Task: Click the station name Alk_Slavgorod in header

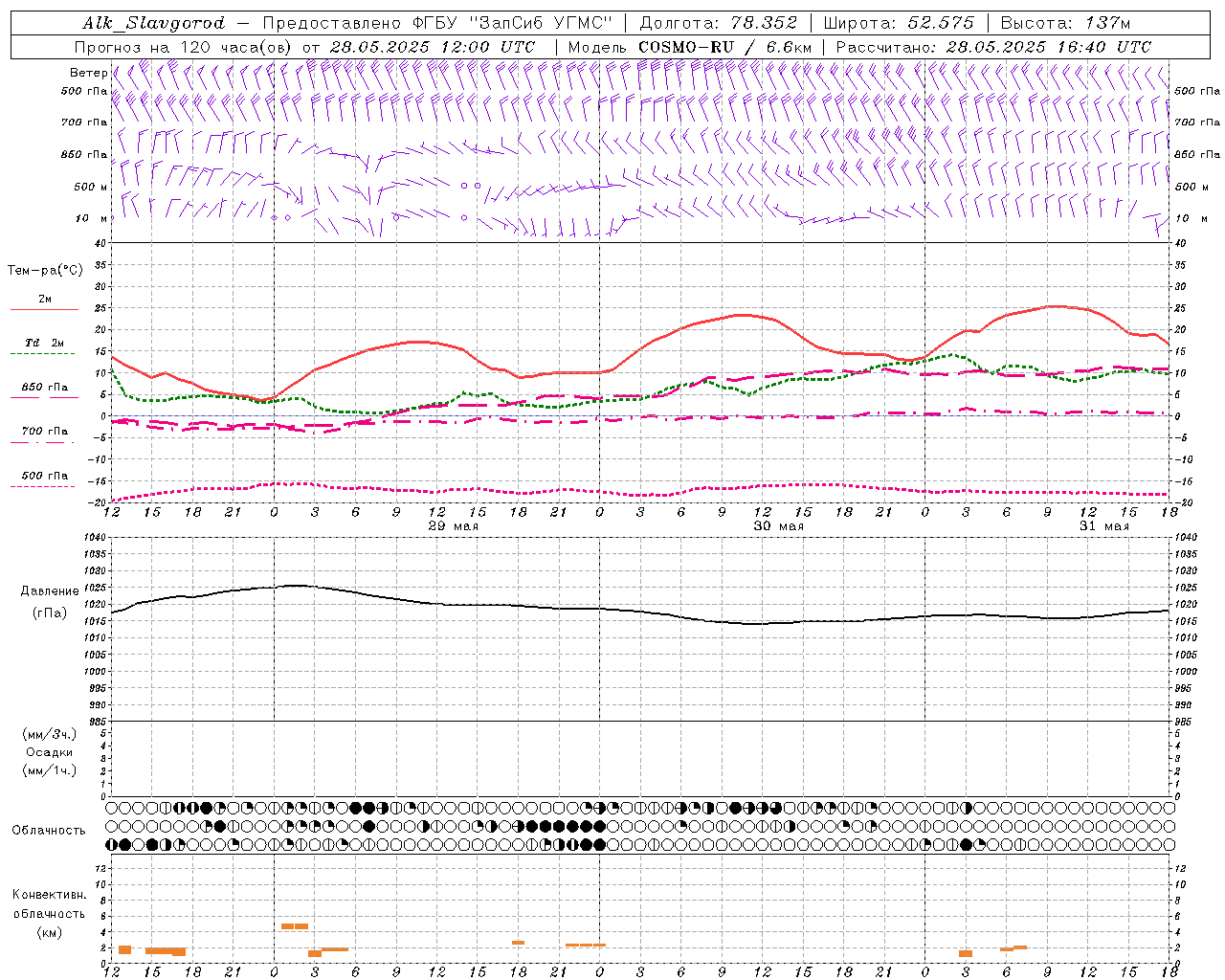Action: click(x=154, y=23)
